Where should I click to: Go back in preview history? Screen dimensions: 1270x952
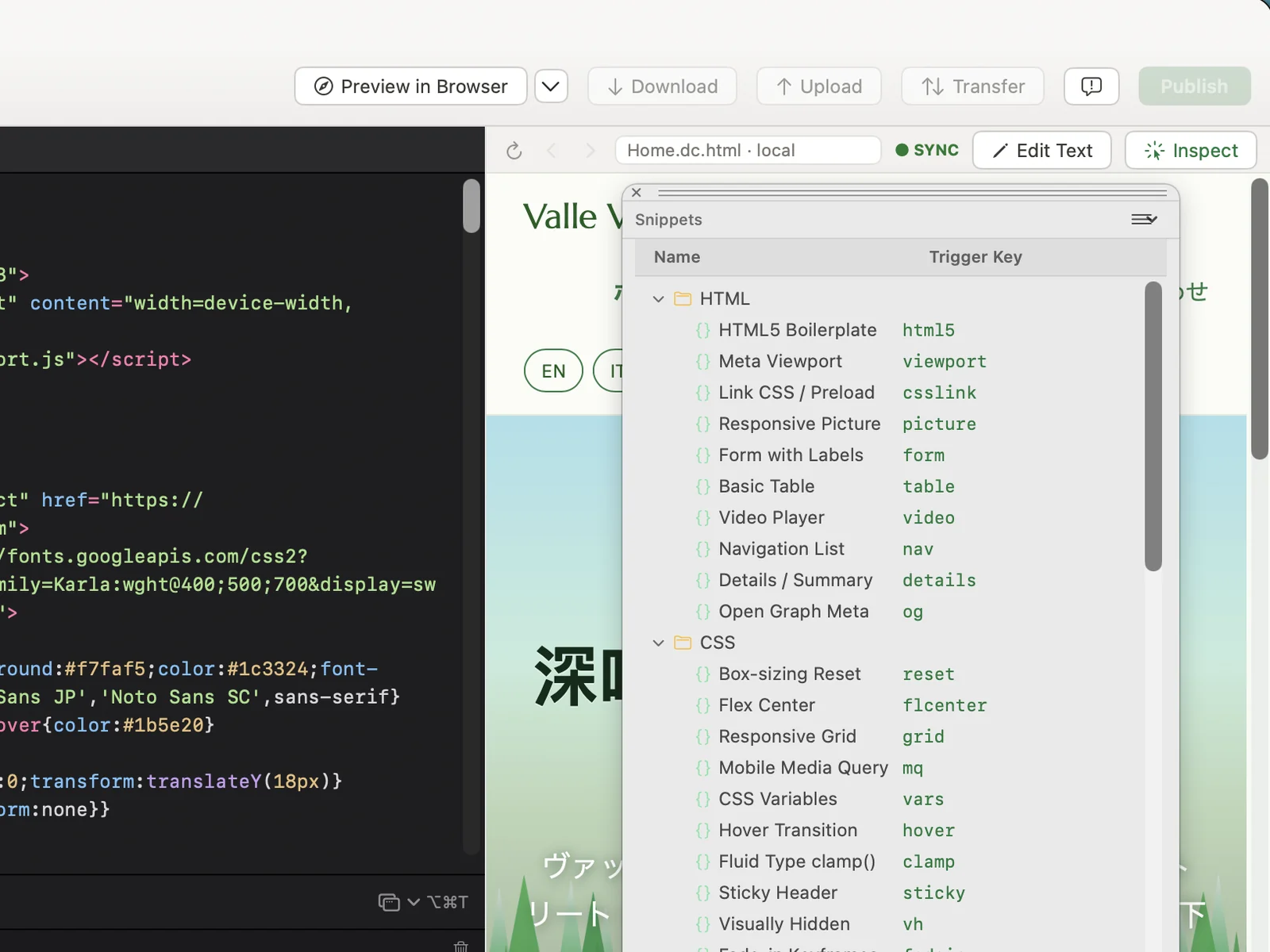click(552, 151)
